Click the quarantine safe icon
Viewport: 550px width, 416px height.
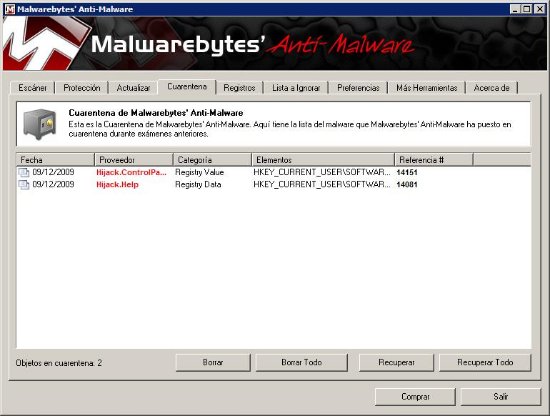[x=40, y=124]
